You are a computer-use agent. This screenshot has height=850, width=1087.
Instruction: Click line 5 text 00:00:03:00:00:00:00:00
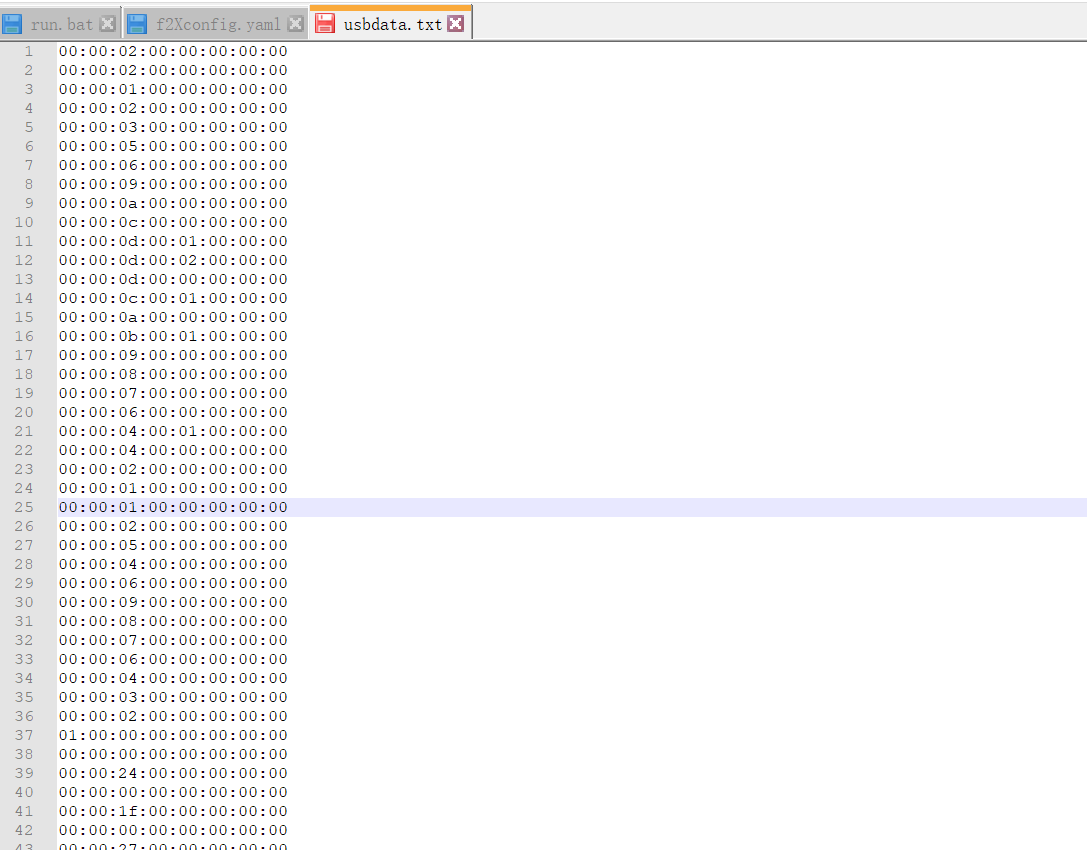tap(173, 128)
